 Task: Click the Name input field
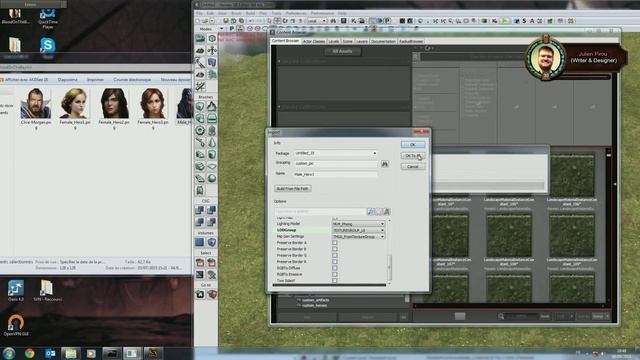pos(336,174)
